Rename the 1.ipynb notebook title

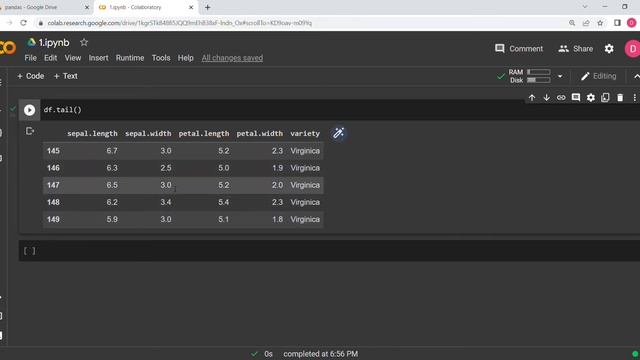54,42
